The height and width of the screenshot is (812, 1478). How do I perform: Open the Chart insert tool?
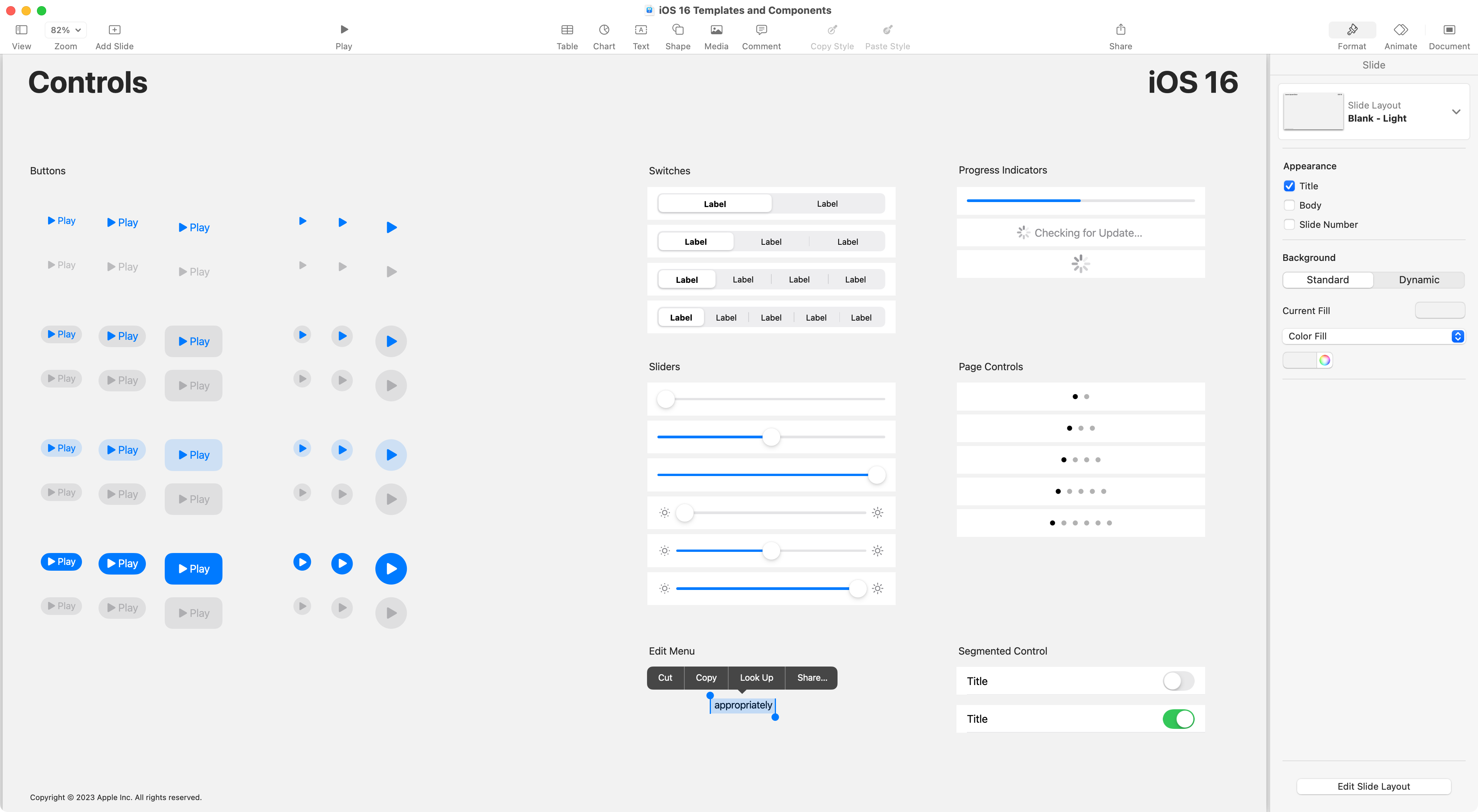coord(604,30)
